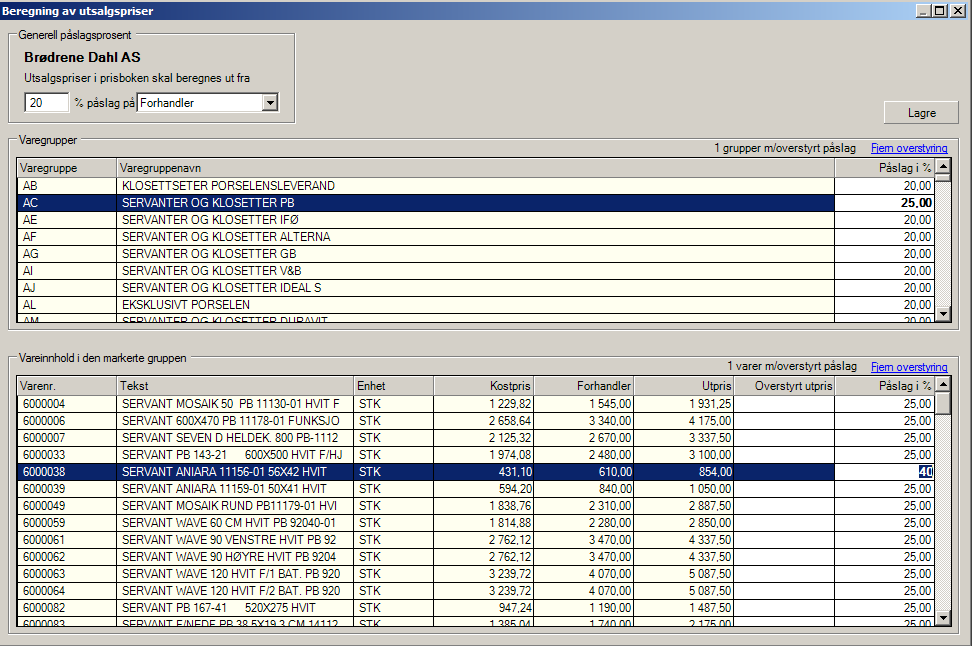Close the Beregning av utsalgspriser window

[x=958, y=11]
